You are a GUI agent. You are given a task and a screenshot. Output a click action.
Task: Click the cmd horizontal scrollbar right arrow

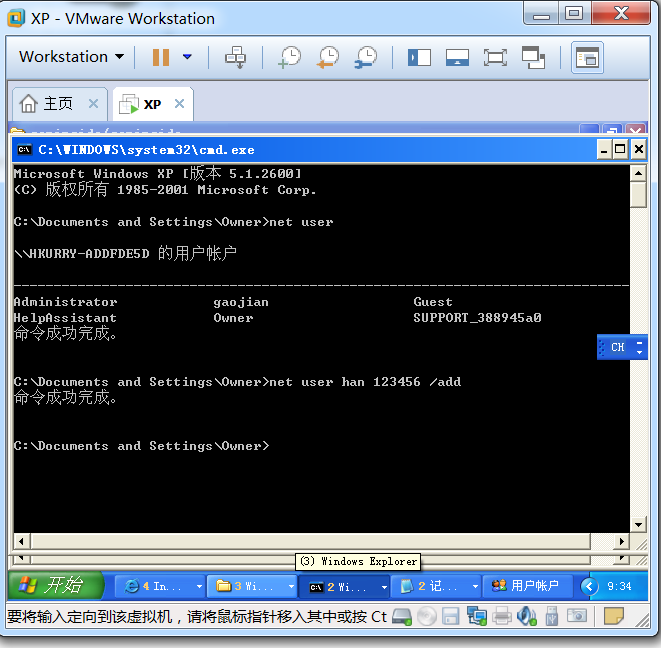pyautogui.click(x=622, y=541)
